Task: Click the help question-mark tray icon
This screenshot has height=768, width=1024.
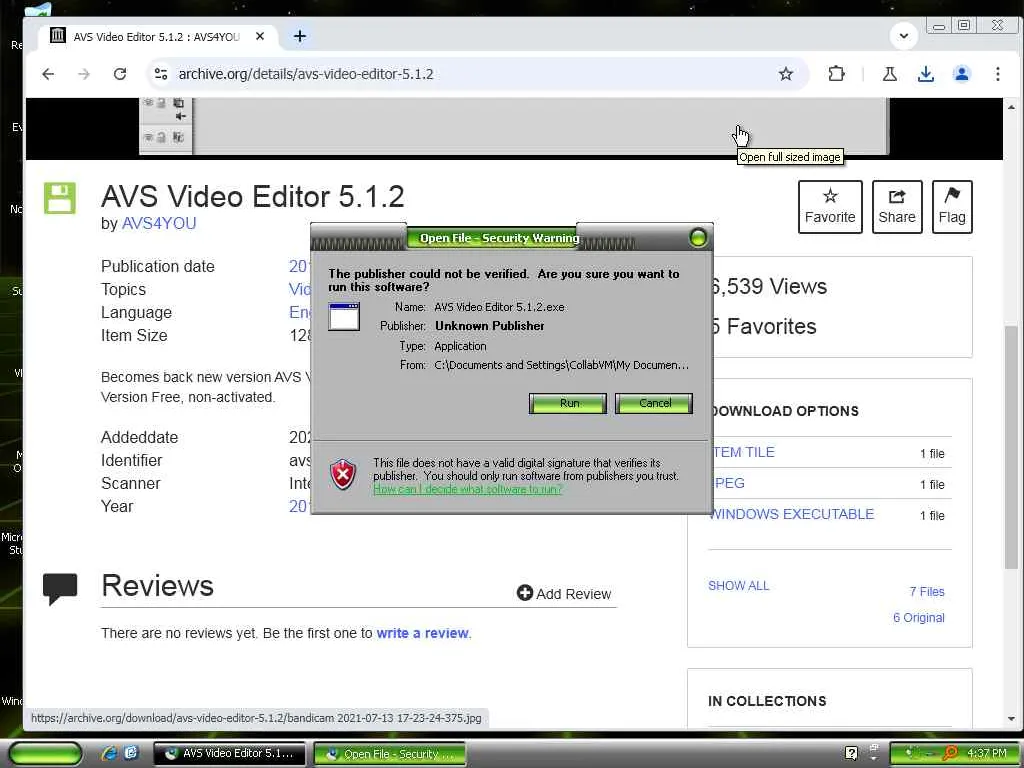Action: 851,754
